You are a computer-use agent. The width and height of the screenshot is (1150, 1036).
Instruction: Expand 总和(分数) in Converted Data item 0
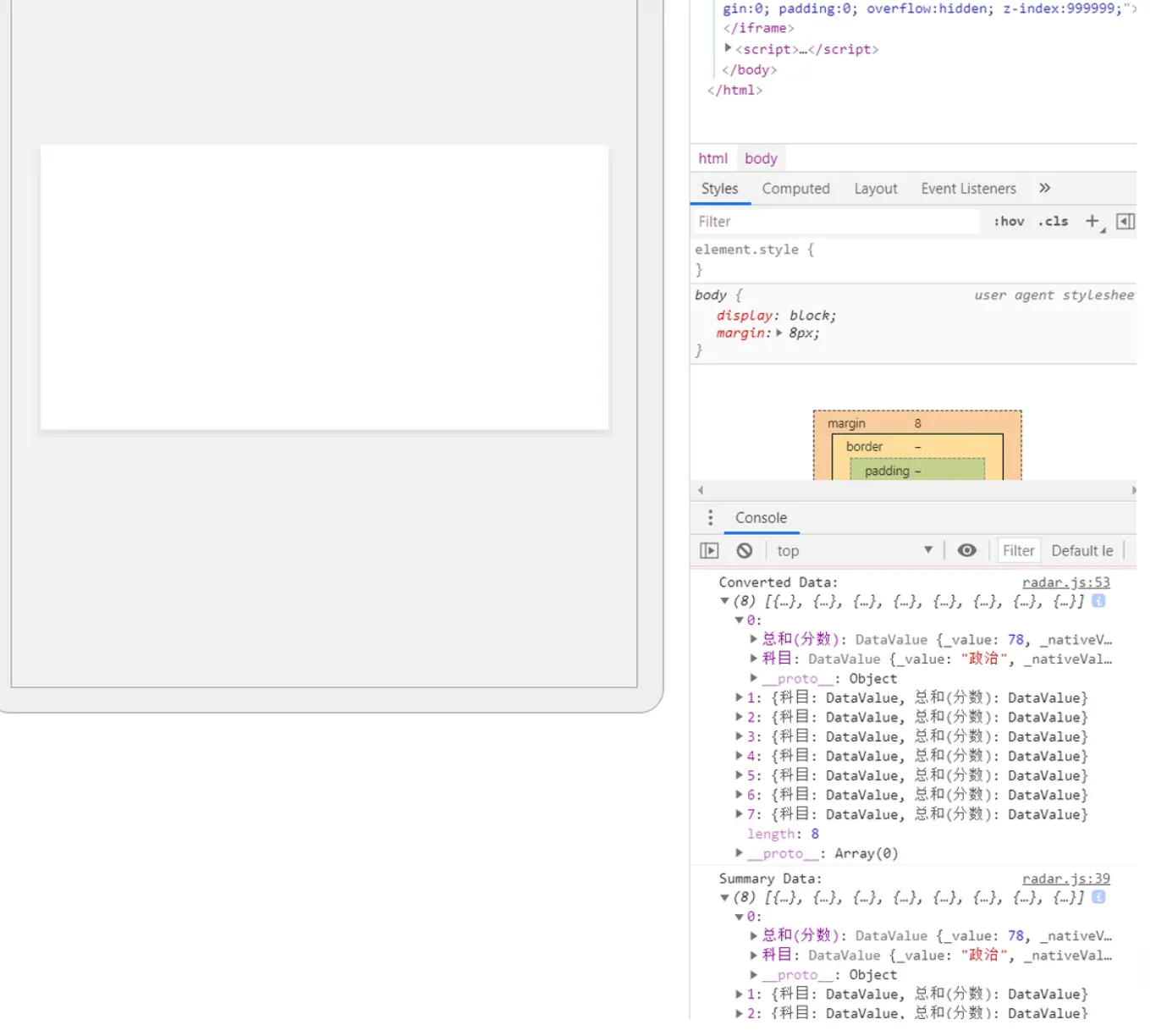pos(753,640)
